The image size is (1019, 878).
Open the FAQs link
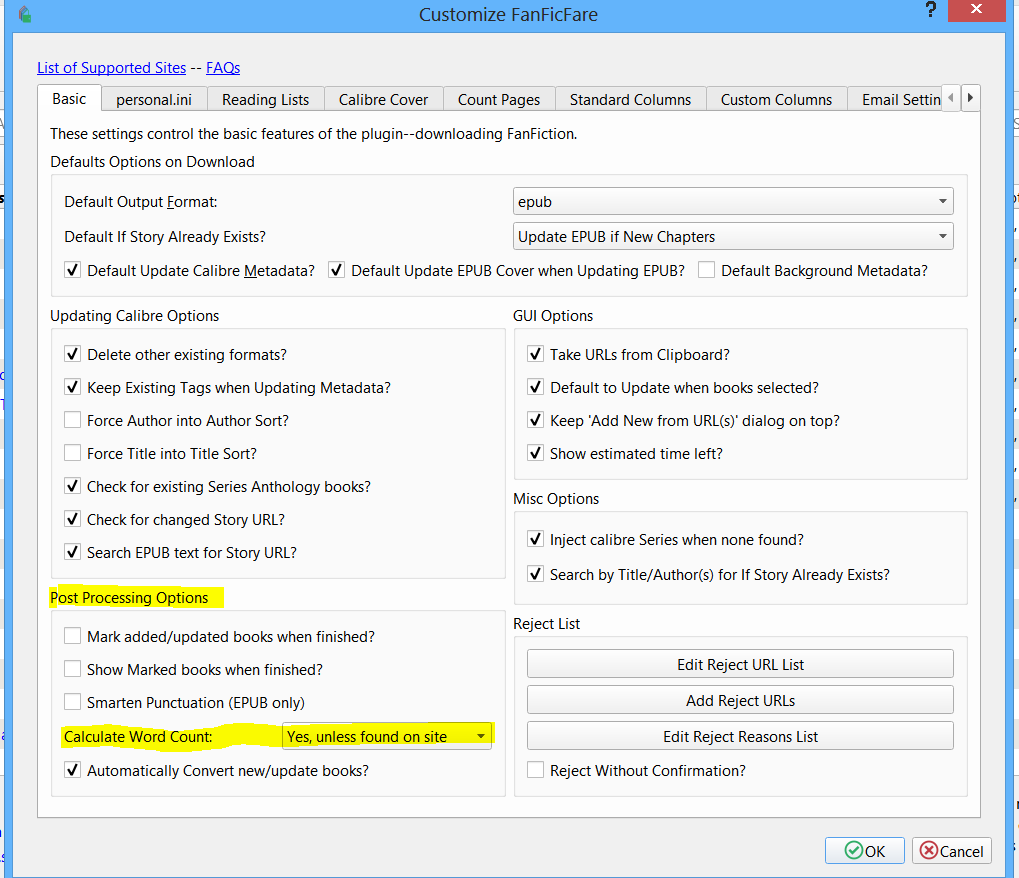[223, 68]
